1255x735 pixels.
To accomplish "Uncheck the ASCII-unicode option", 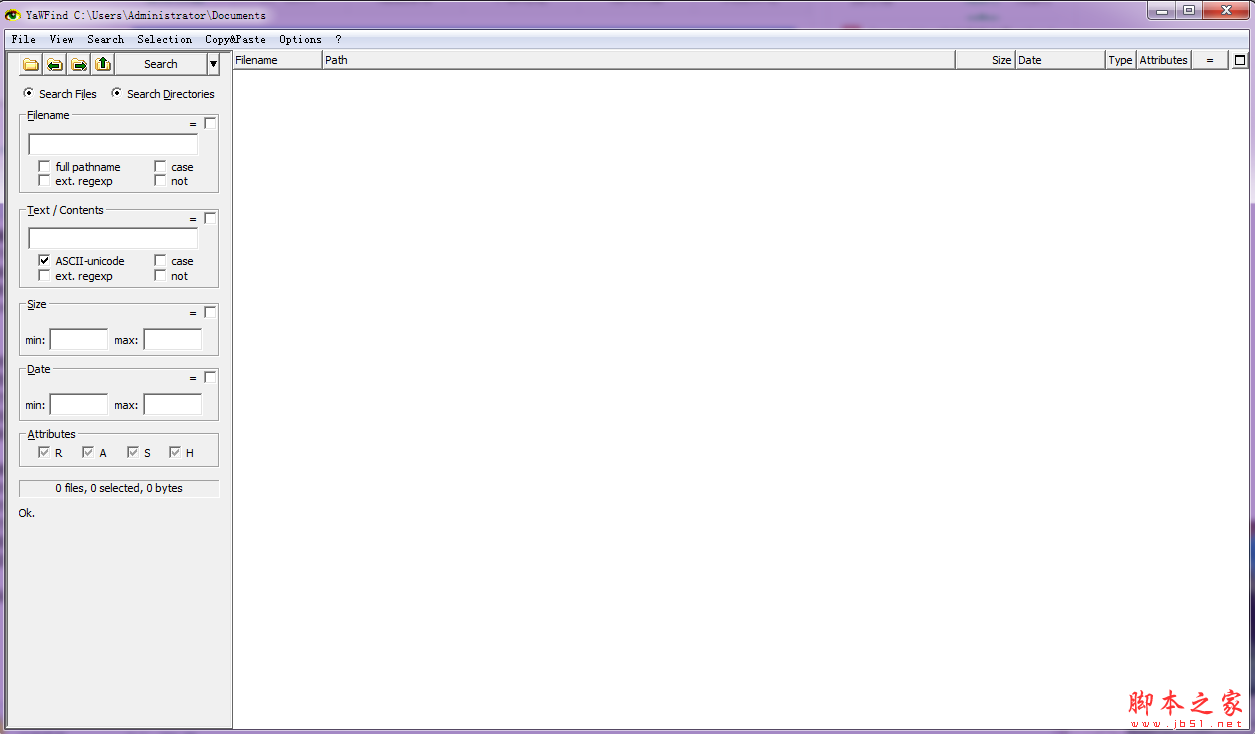I will pos(44,261).
